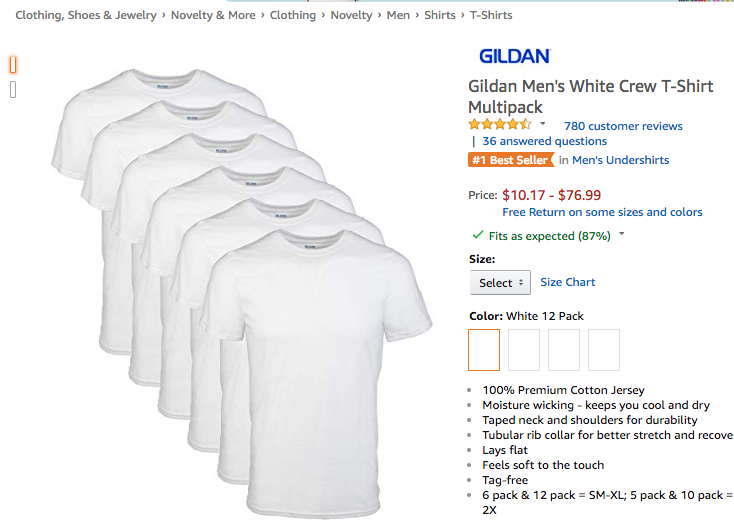734x528 pixels.
Task: Click the star rating icons
Action: [500, 125]
